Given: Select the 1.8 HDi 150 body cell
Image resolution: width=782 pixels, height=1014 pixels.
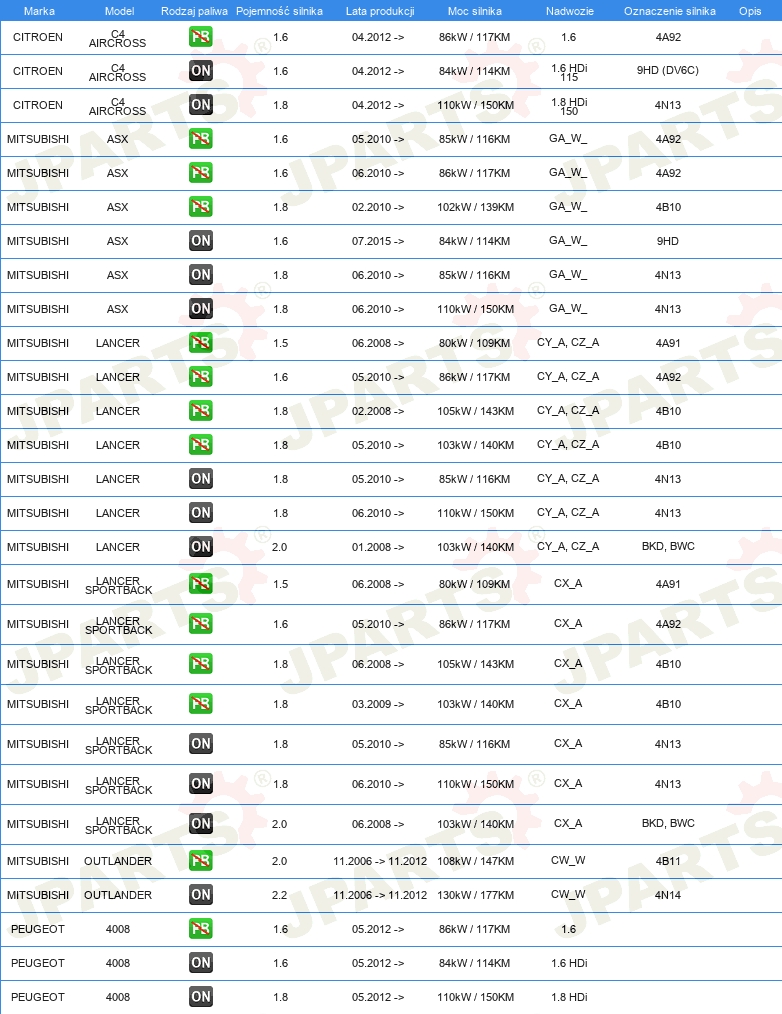Looking at the screenshot, I should point(569,106).
